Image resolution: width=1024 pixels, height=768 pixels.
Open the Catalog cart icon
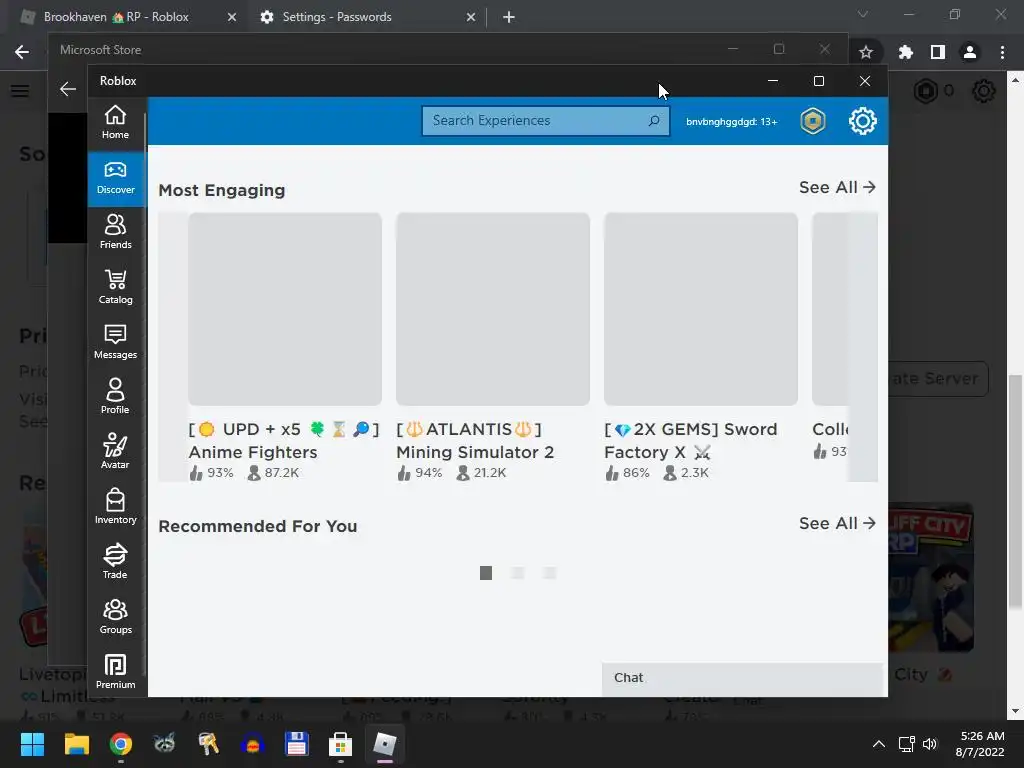click(x=116, y=280)
